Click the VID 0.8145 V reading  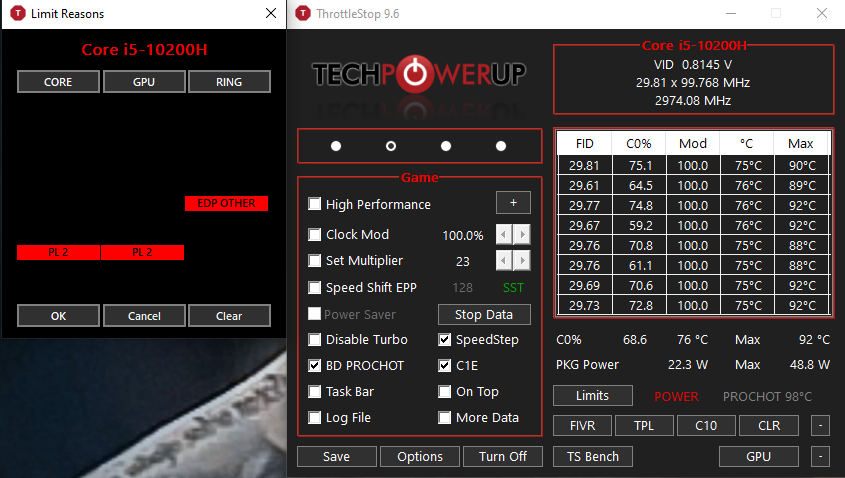pyautogui.click(x=692, y=65)
